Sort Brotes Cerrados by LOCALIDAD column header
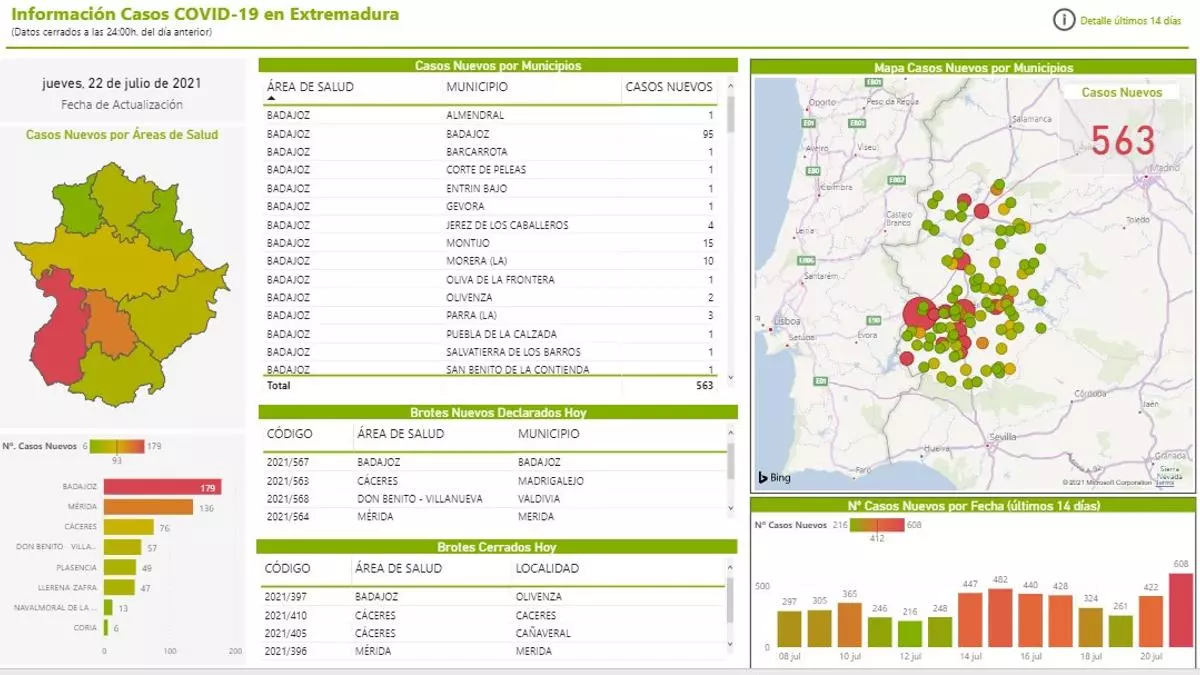Image resolution: width=1200 pixels, height=675 pixels. pos(546,568)
